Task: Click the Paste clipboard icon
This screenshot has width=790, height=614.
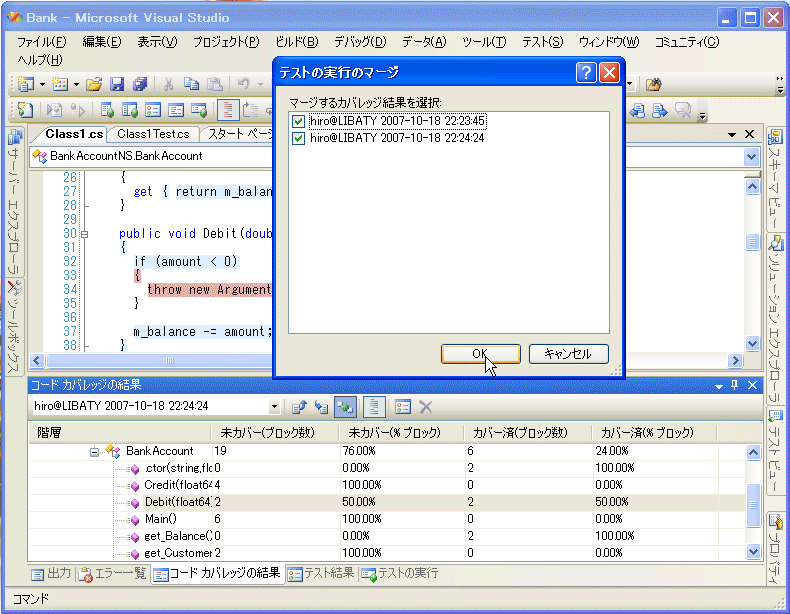Action: pyautogui.click(x=215, y=84)
